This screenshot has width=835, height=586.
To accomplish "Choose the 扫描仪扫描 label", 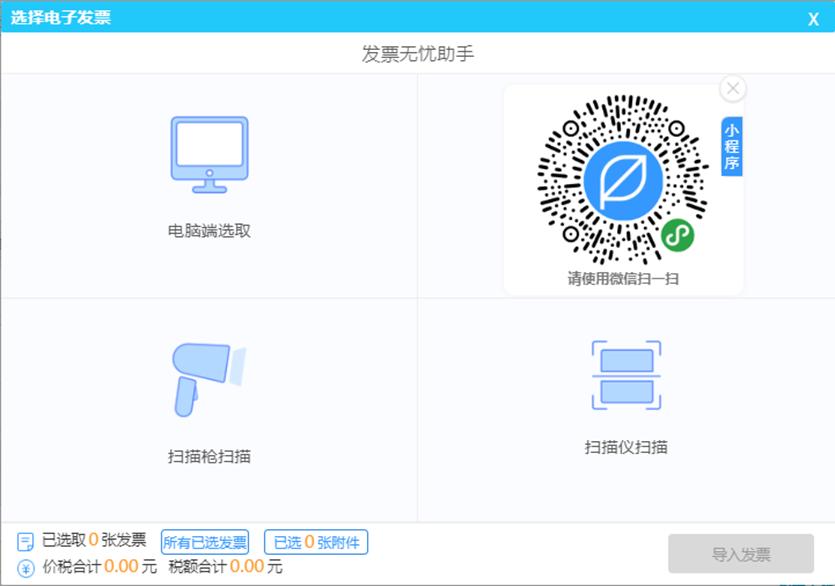I will point(626,447).
